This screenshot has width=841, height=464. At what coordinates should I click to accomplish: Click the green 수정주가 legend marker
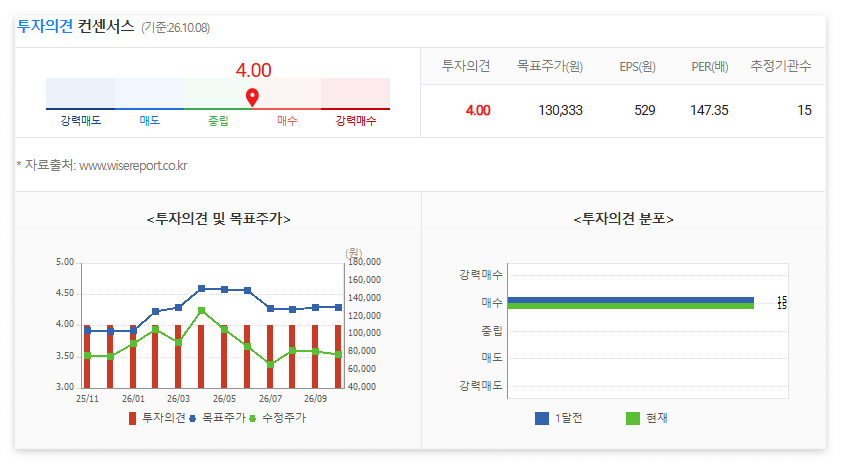tap(253, 418)
